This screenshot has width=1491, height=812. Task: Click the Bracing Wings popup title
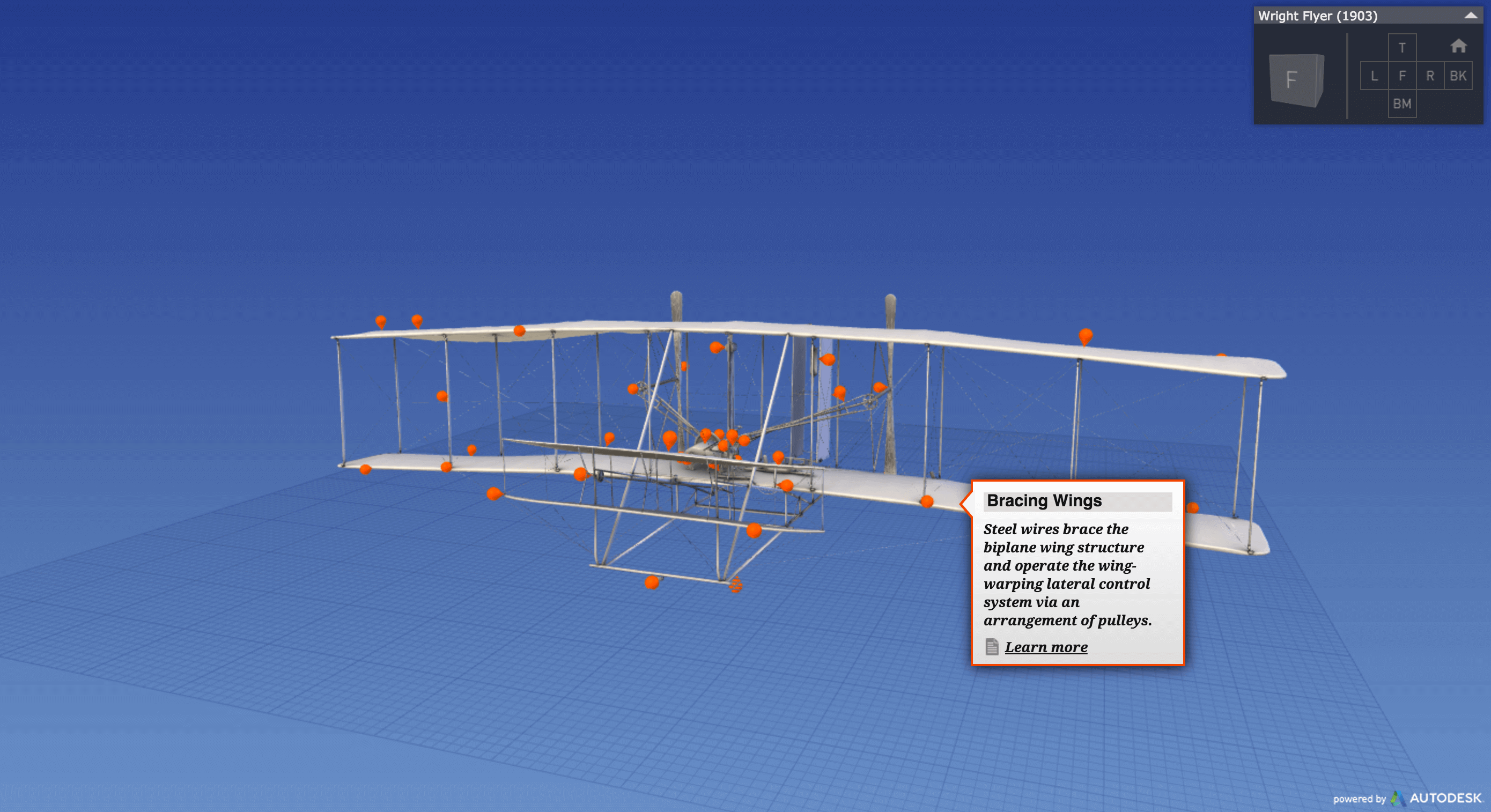[1044, 500]
